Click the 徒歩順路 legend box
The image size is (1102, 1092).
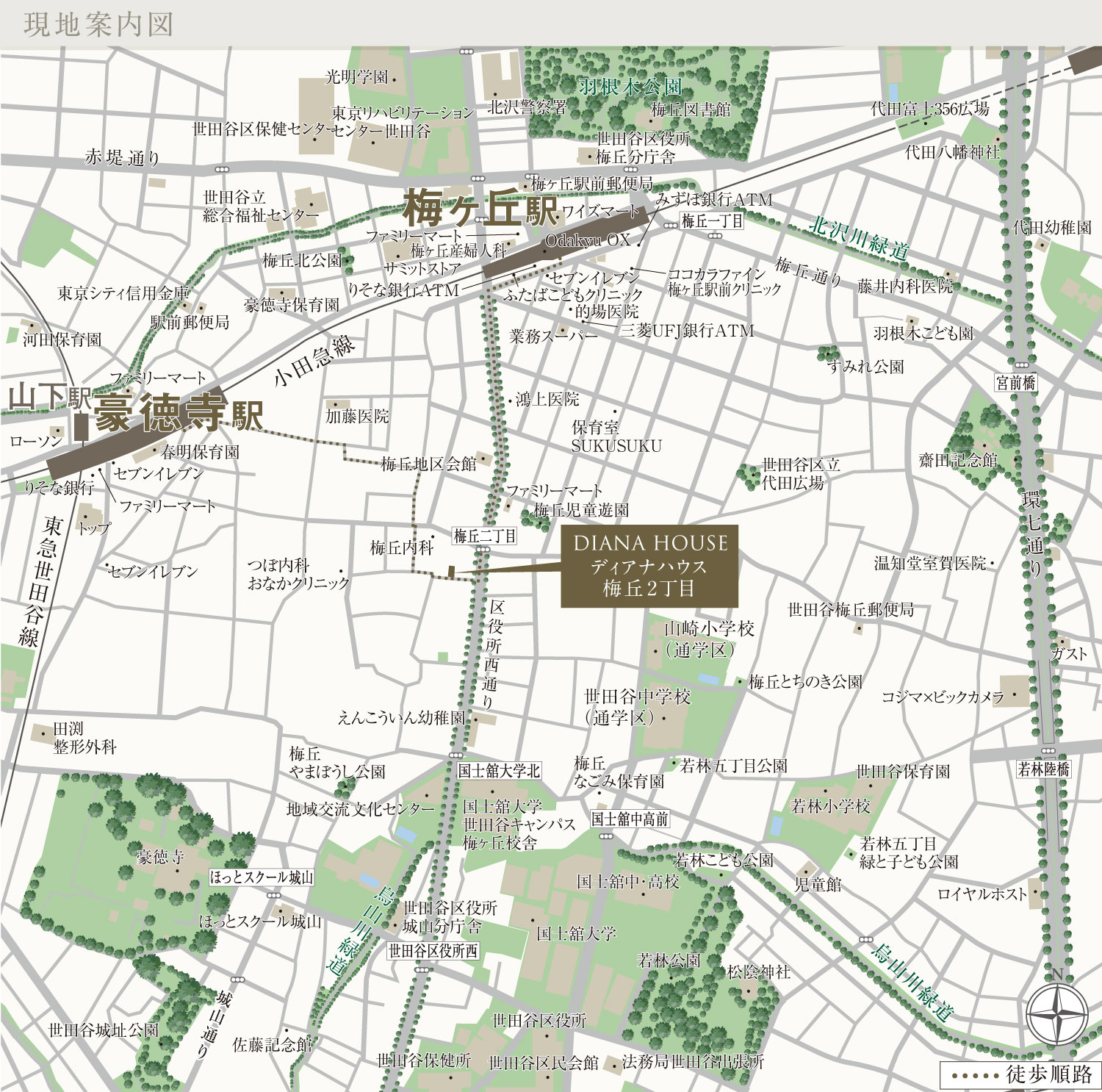(1020, 1075)
